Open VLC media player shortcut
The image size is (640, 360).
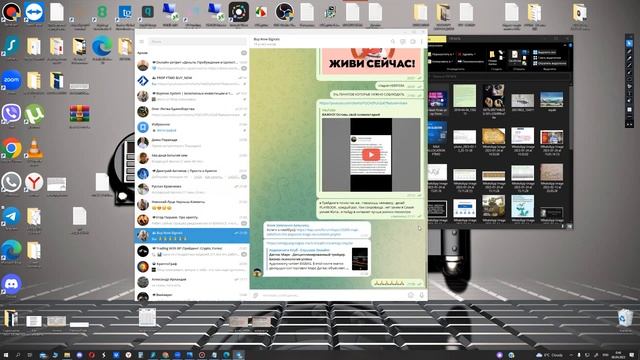coord(34,149)
